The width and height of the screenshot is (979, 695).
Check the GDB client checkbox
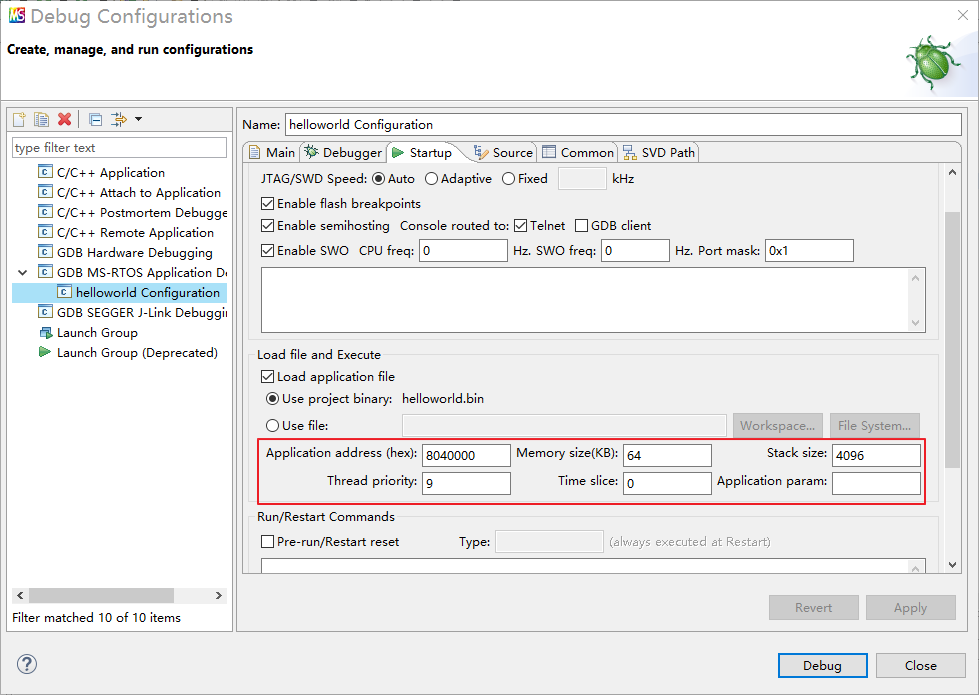581,226
